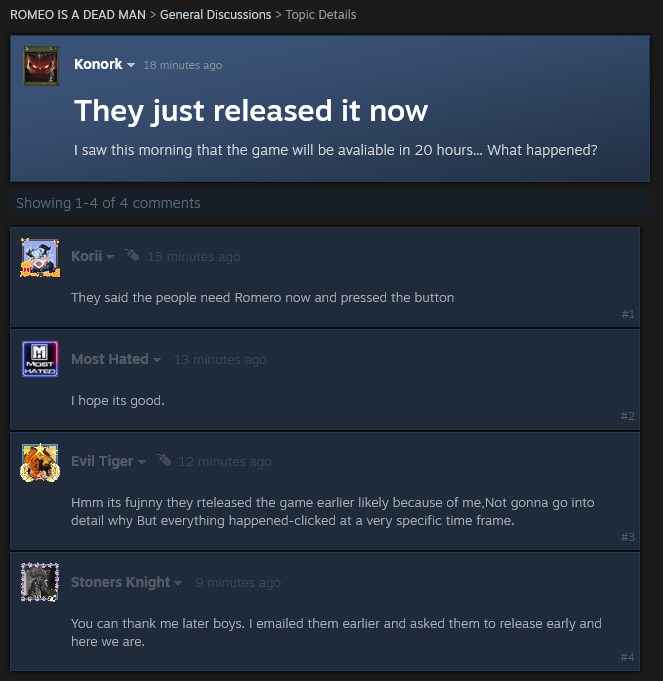Open the dropdown arrow next to Evil Tiger
This screenshot has width=663, height=681.
142,462
